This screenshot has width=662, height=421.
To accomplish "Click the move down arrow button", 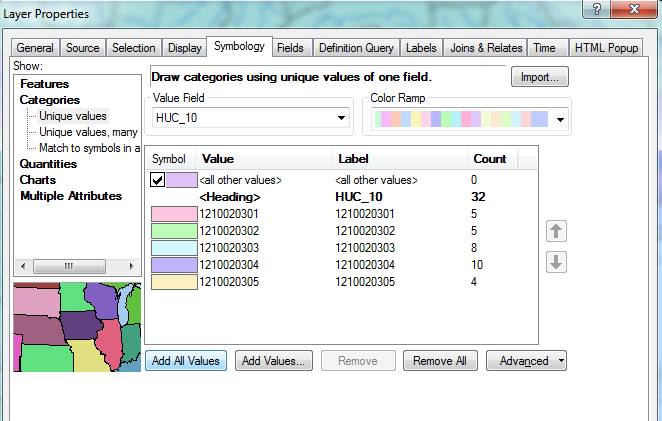I will (557, 262).
